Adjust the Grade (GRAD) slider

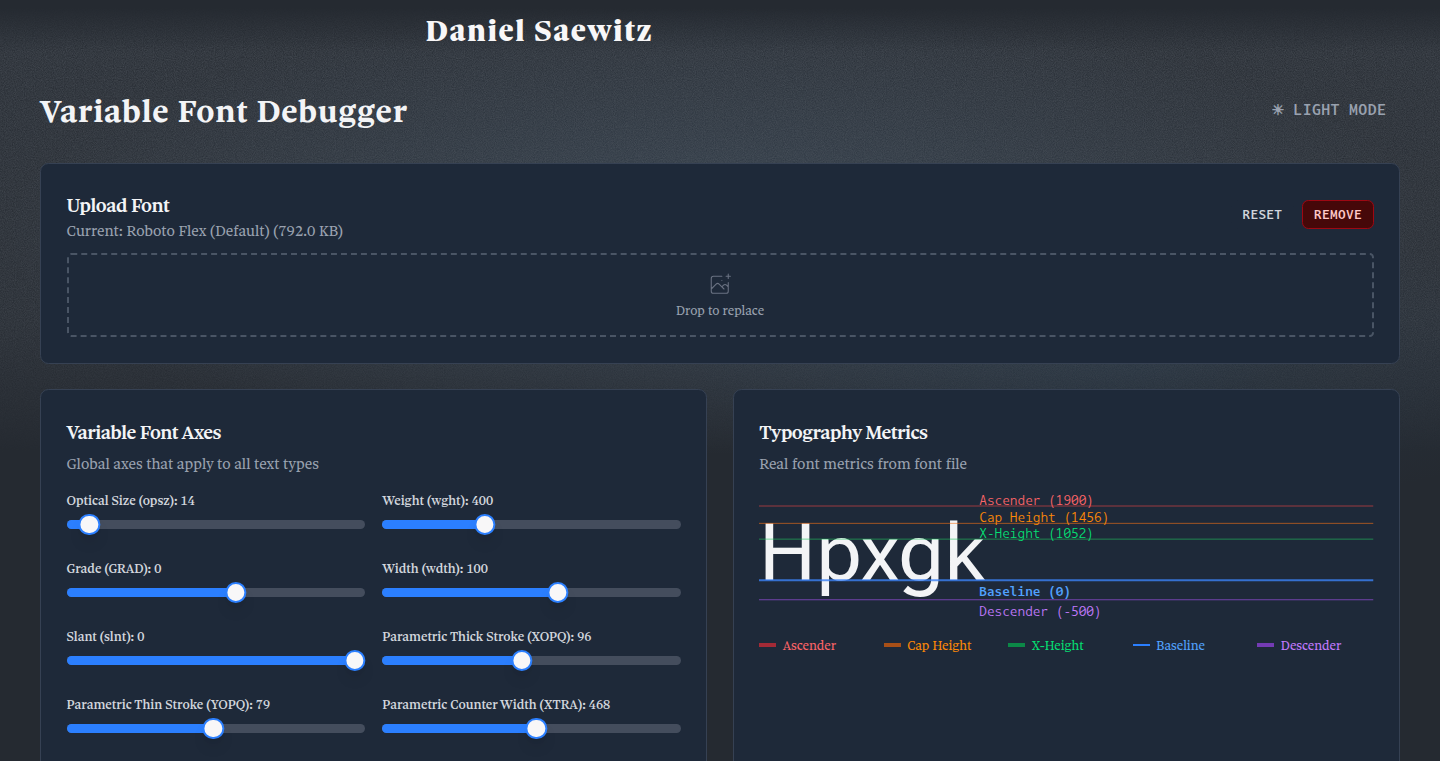(x=216, y=592)
